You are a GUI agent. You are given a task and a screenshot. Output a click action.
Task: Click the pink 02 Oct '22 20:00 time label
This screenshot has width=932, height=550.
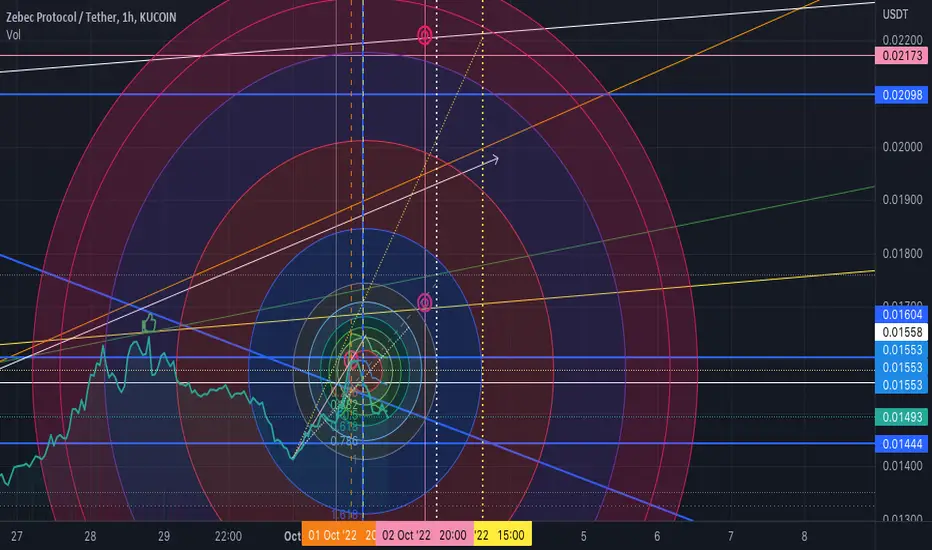424,536
